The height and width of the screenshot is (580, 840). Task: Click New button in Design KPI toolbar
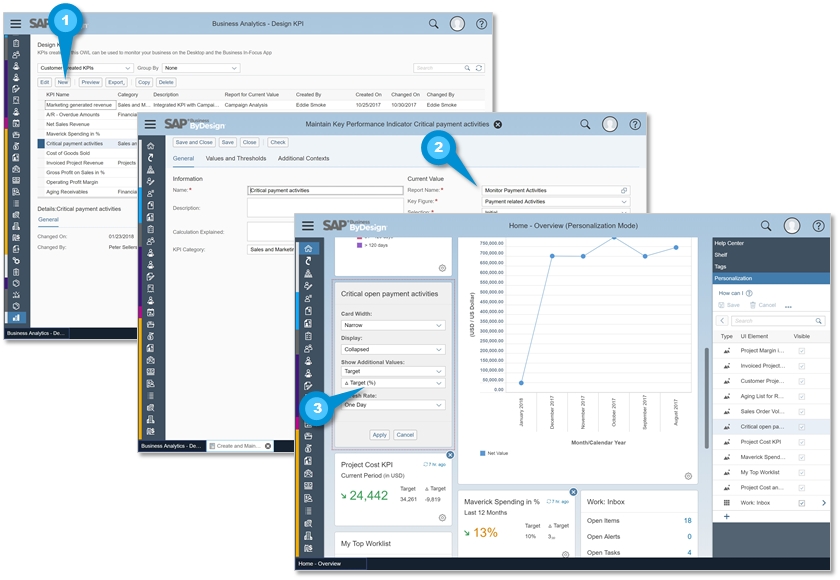point(63,82)
